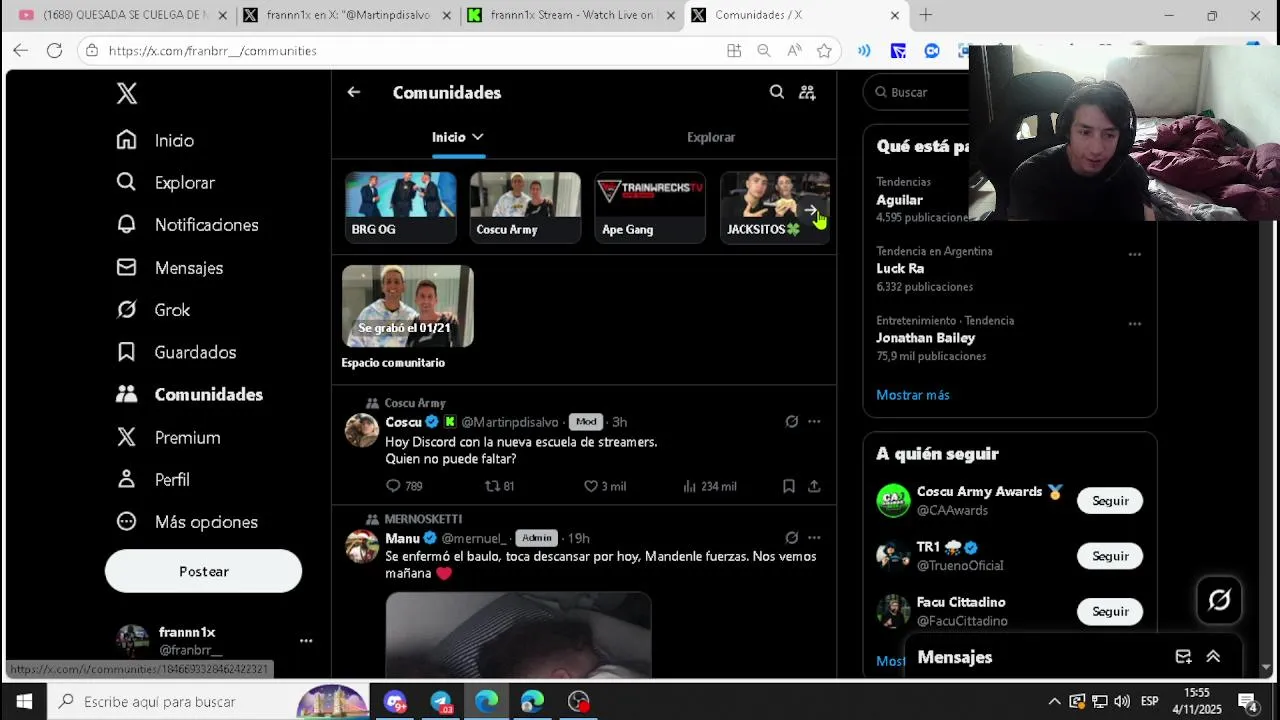
Task: Search communities with magnifier icon
Action: [x=777, y=92]
